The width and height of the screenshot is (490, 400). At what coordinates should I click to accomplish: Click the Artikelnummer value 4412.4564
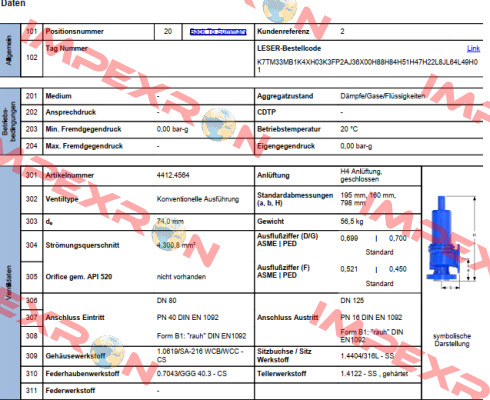(x=173, y=175)
